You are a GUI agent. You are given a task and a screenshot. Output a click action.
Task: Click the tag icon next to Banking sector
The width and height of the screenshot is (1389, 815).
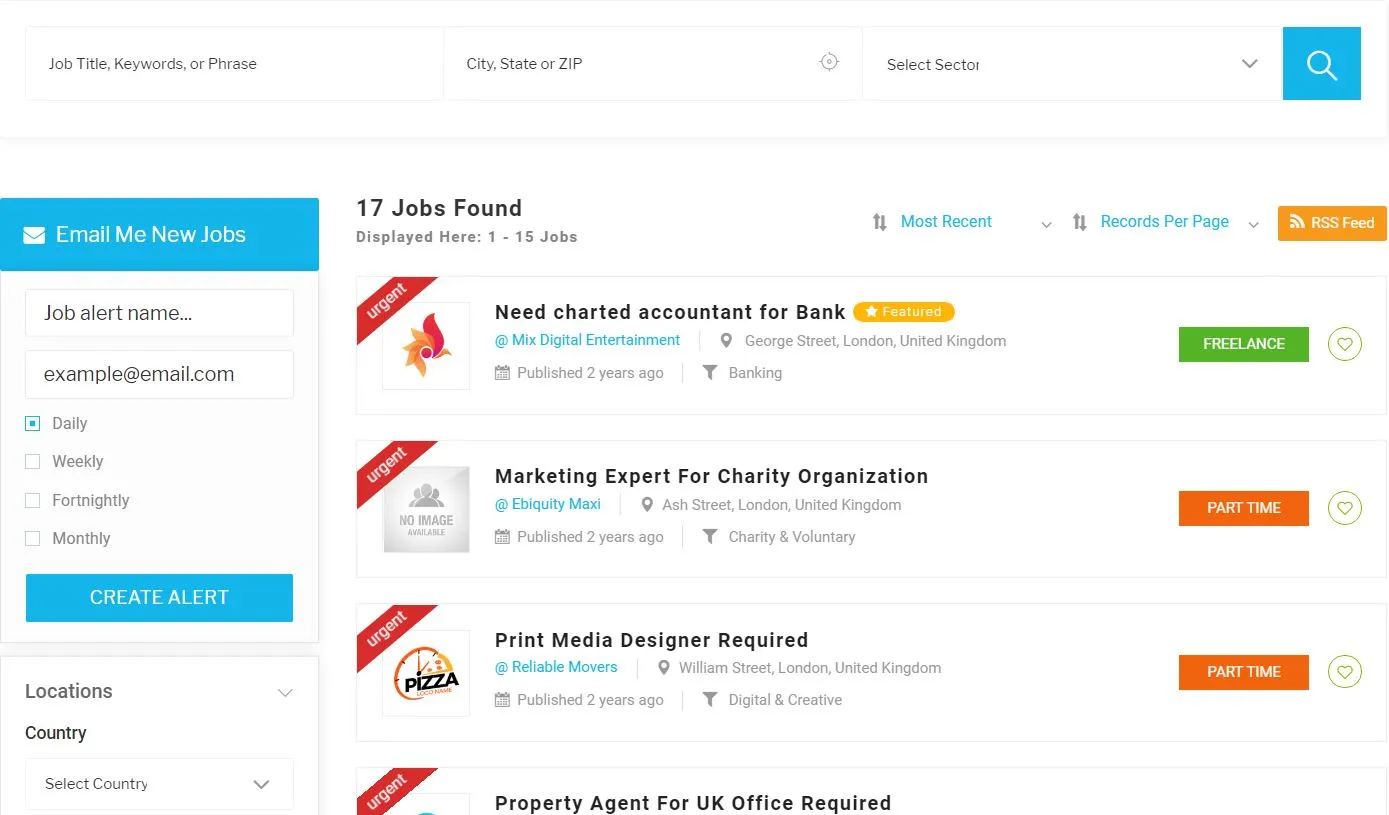point(710,372)
